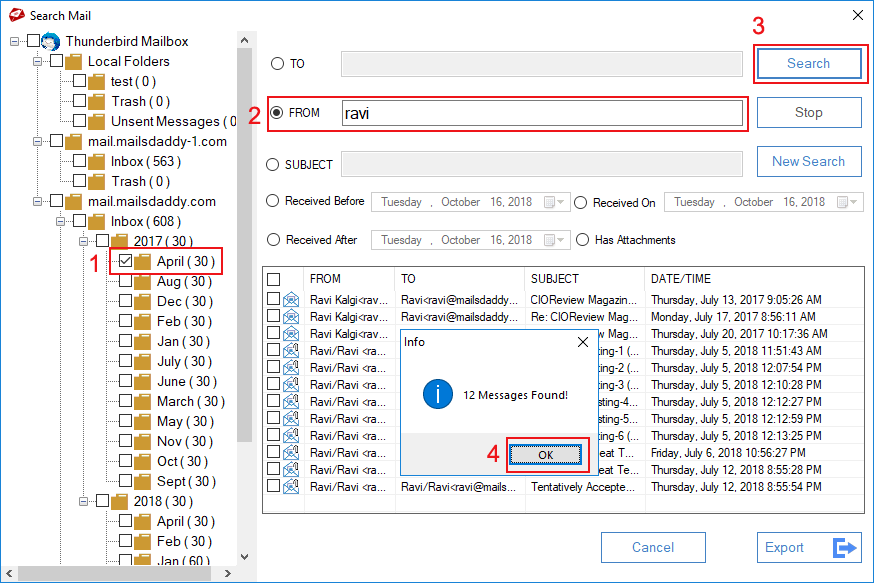
Task: Click the Nov (30) folder icon
Action: point(142,442)
